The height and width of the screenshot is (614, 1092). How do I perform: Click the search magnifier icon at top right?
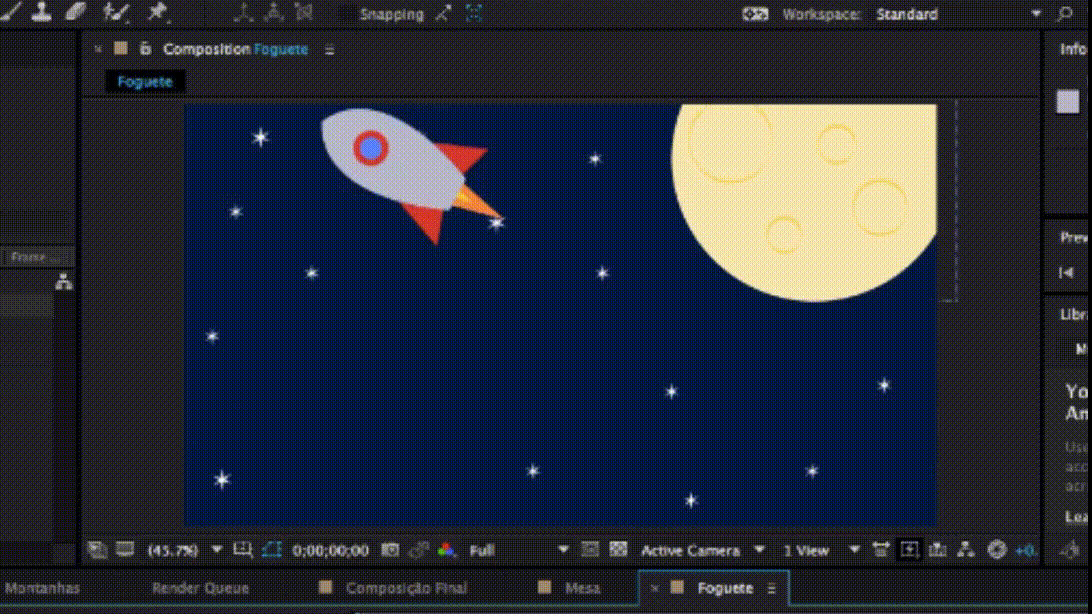[1065, 14]
